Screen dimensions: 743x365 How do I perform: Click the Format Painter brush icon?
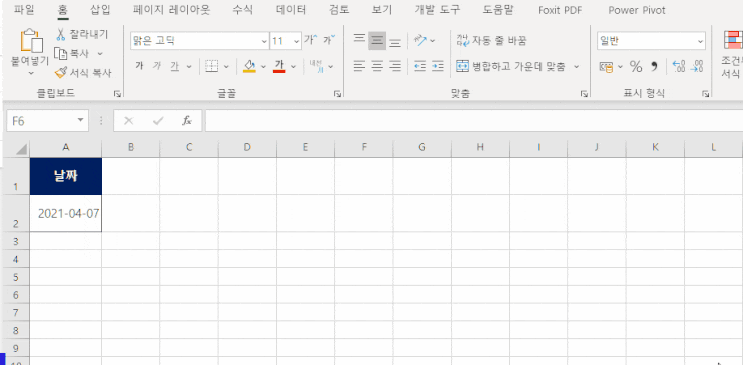pos(61,73)
